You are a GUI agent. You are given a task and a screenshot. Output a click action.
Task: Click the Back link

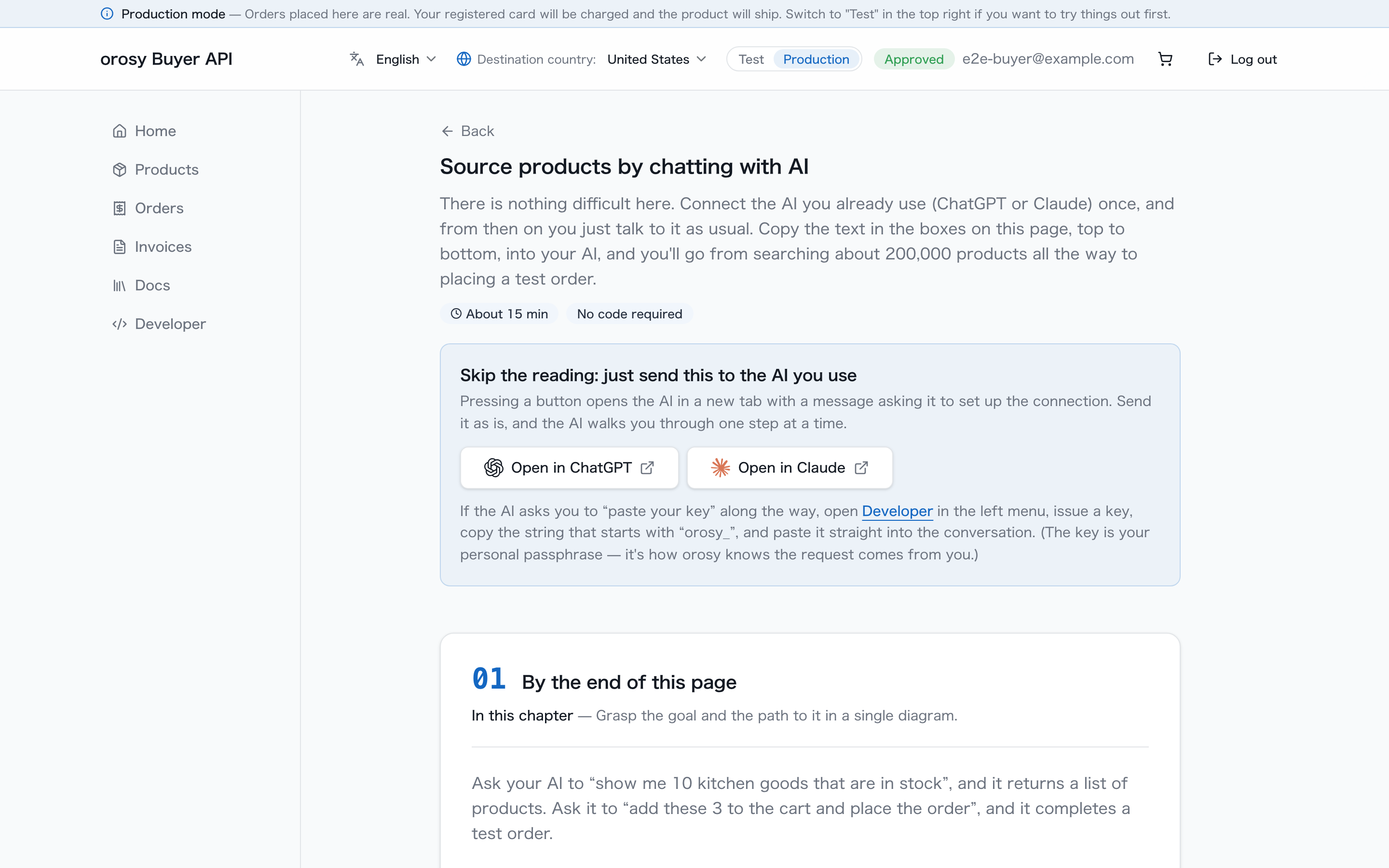click(x=467, y=131)
